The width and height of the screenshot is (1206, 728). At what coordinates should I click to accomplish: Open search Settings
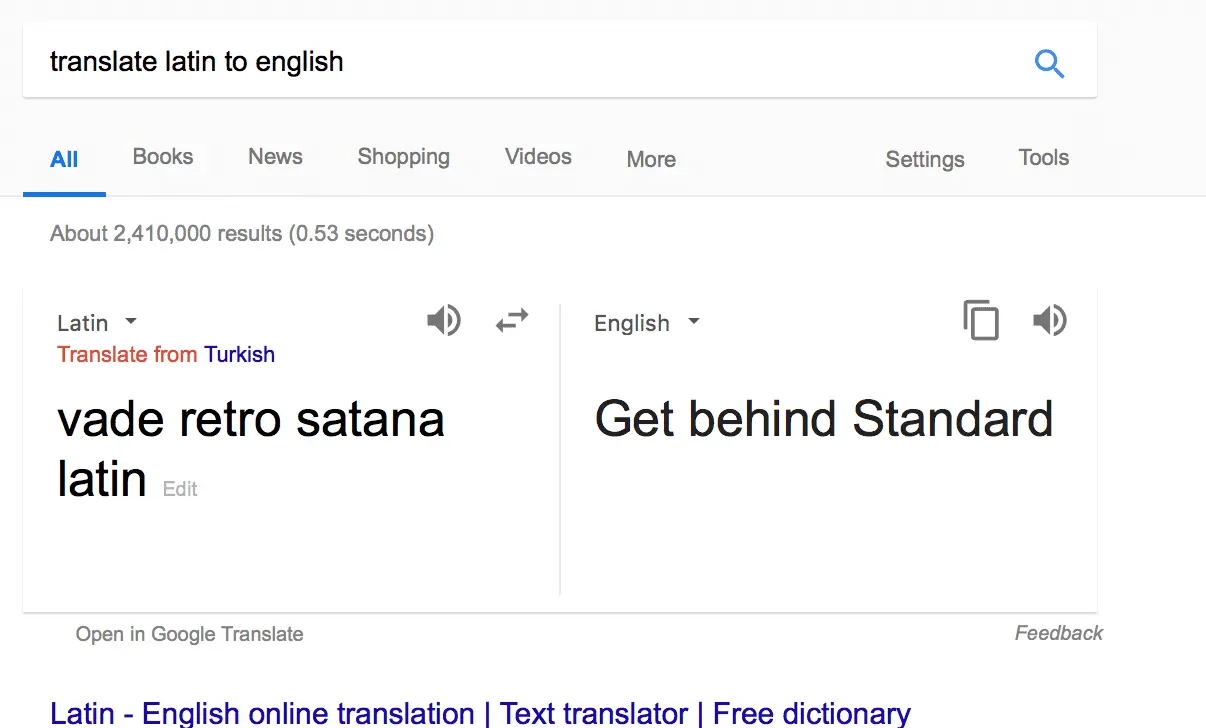925,159
